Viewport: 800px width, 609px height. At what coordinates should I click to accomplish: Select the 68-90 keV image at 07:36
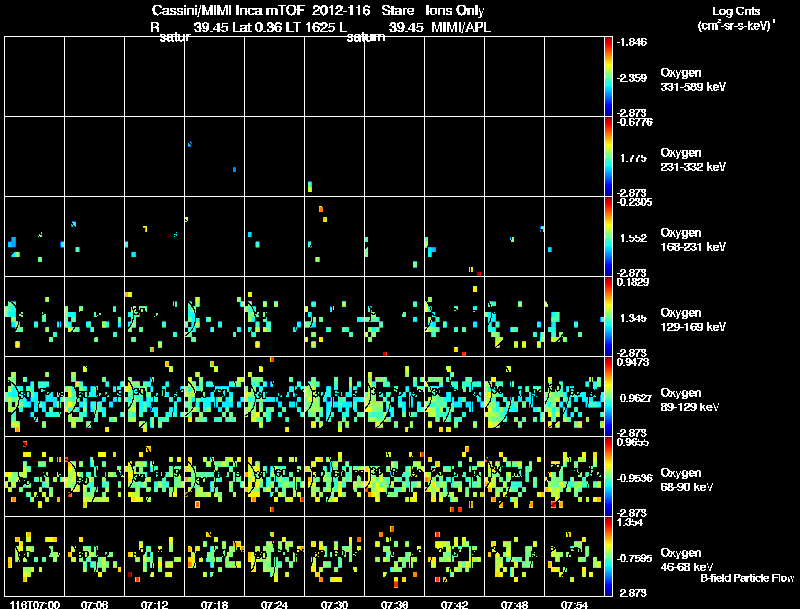(394, 477)
